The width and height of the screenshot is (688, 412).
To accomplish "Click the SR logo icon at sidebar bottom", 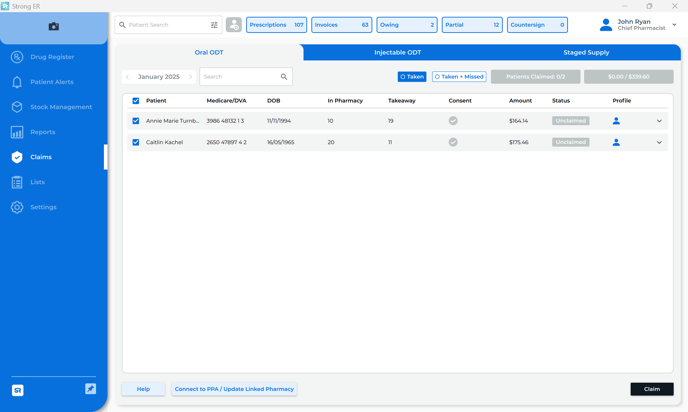I will click(18, 390).
